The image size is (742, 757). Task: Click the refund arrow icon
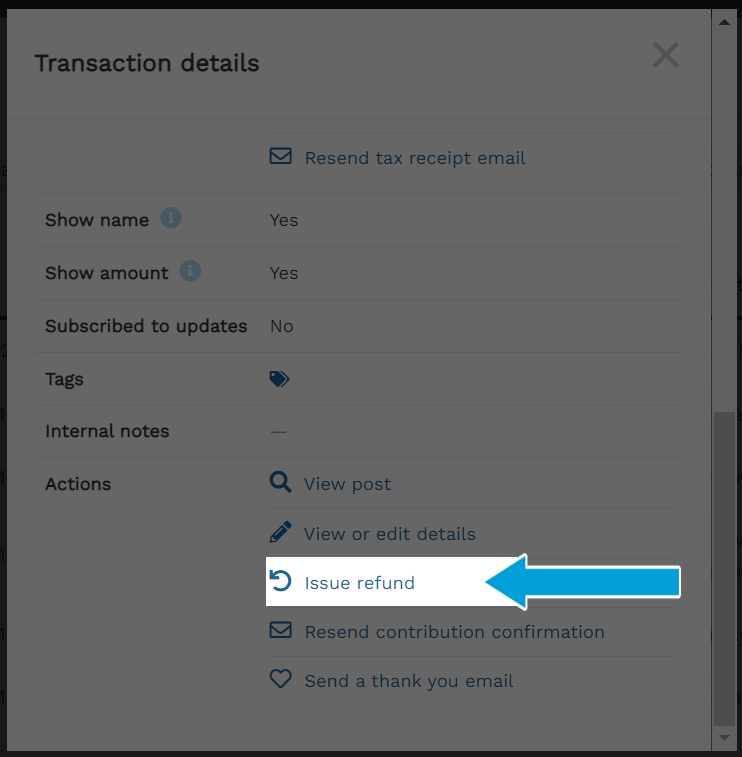[x=280, y=581]
